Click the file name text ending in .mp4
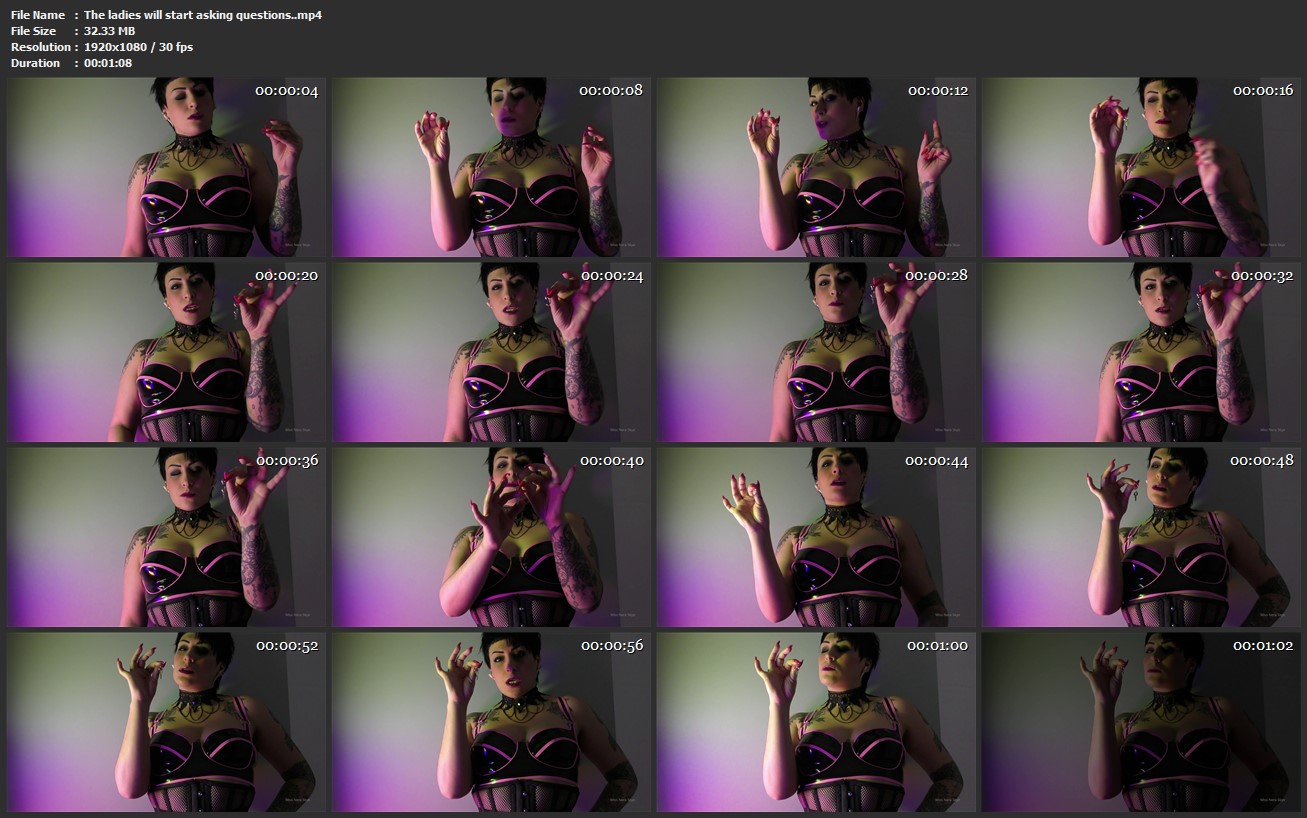 pyautogui.click(x=203, y=15)
